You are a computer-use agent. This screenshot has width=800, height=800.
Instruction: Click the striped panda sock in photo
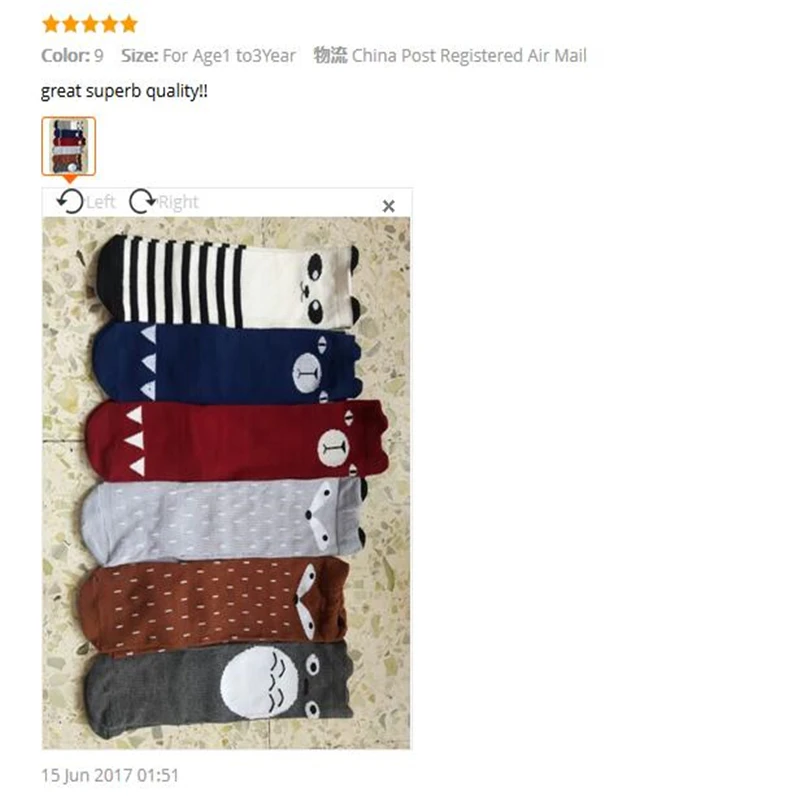(228, 282)
